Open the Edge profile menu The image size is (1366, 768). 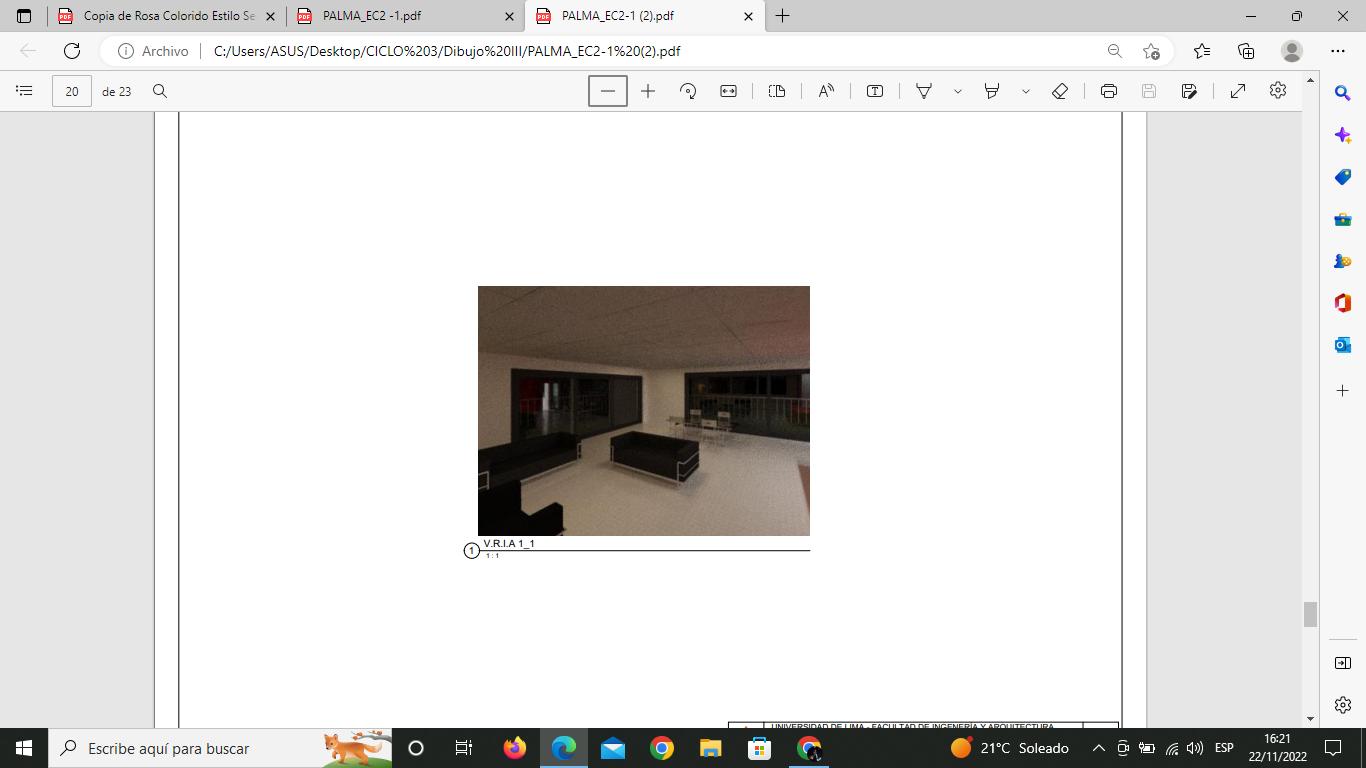pos(1292,51)
